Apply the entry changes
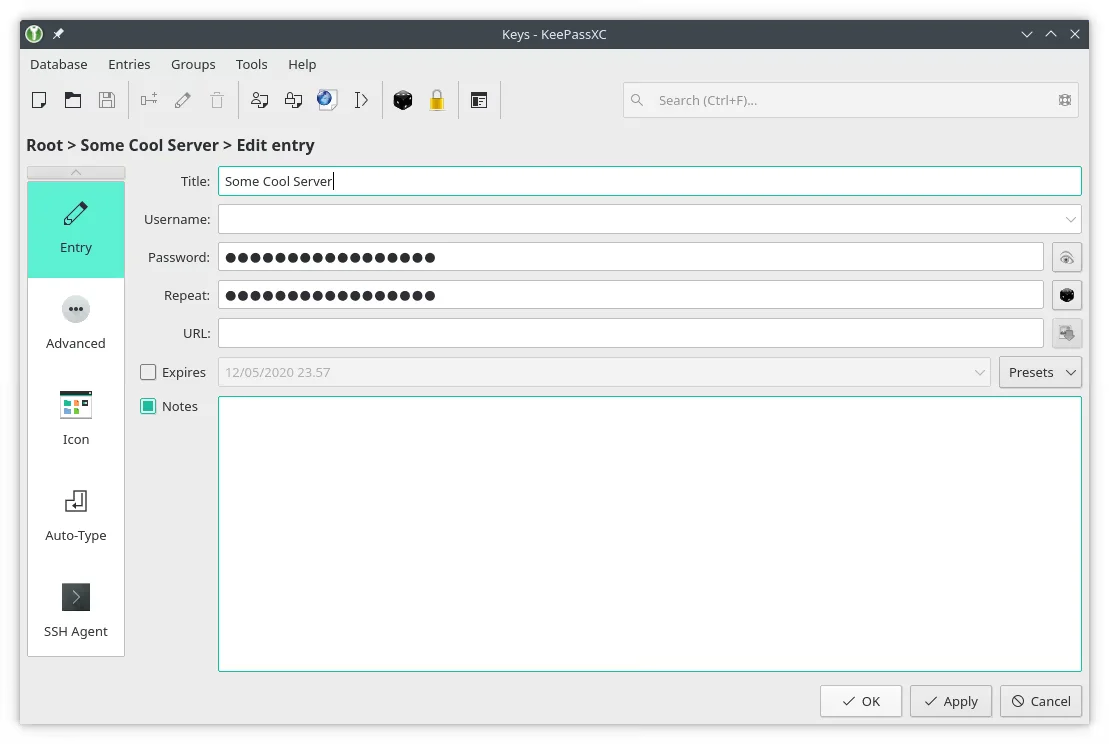1109x744 pixels. pos(950,701)
